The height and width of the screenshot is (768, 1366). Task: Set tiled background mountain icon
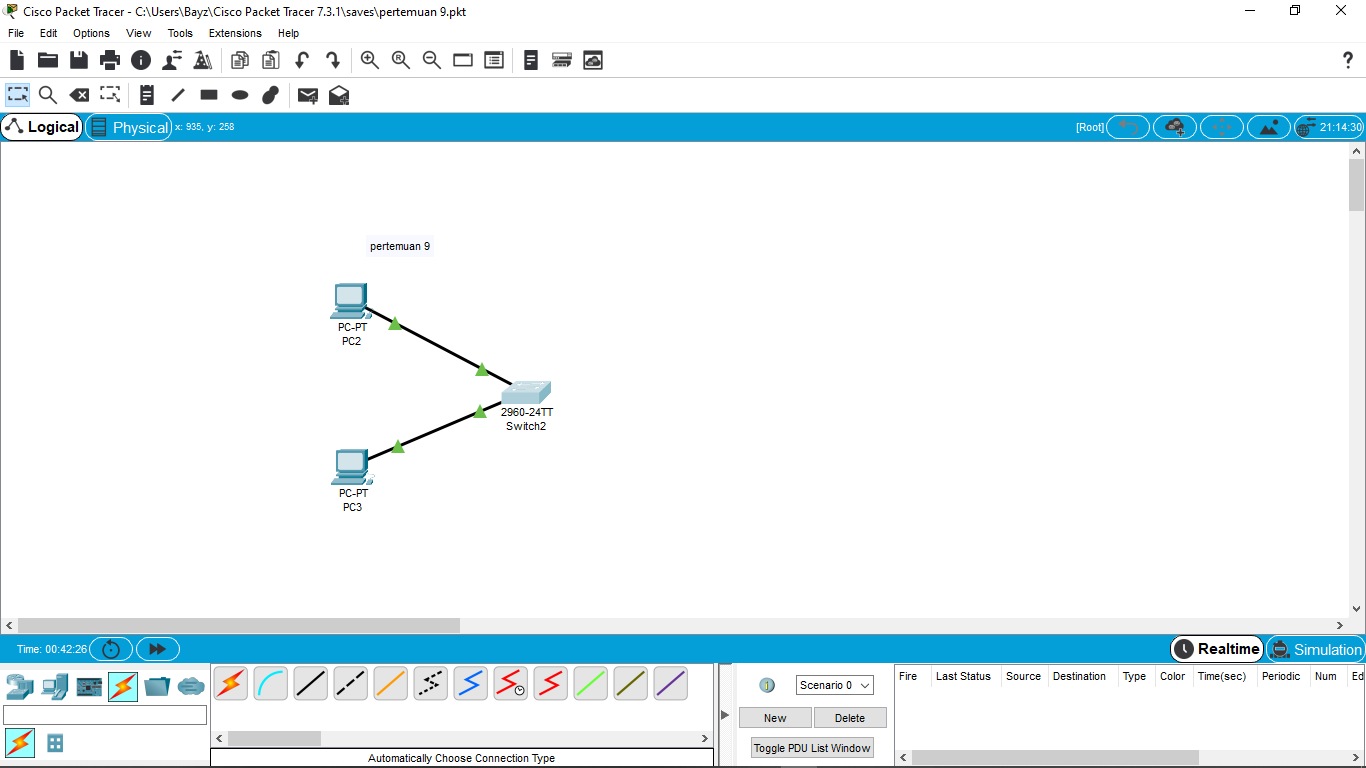pos(1269,127)
